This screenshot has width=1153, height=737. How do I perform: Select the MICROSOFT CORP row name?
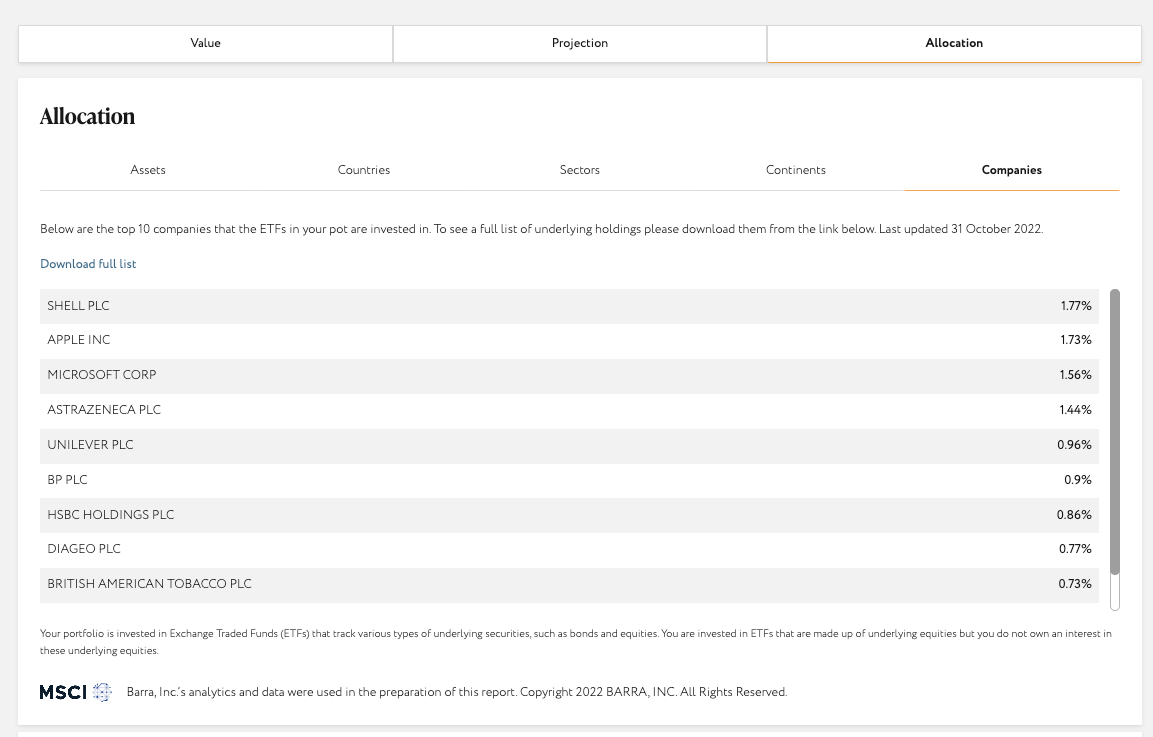pyautogui.click(x=101, y=375)
